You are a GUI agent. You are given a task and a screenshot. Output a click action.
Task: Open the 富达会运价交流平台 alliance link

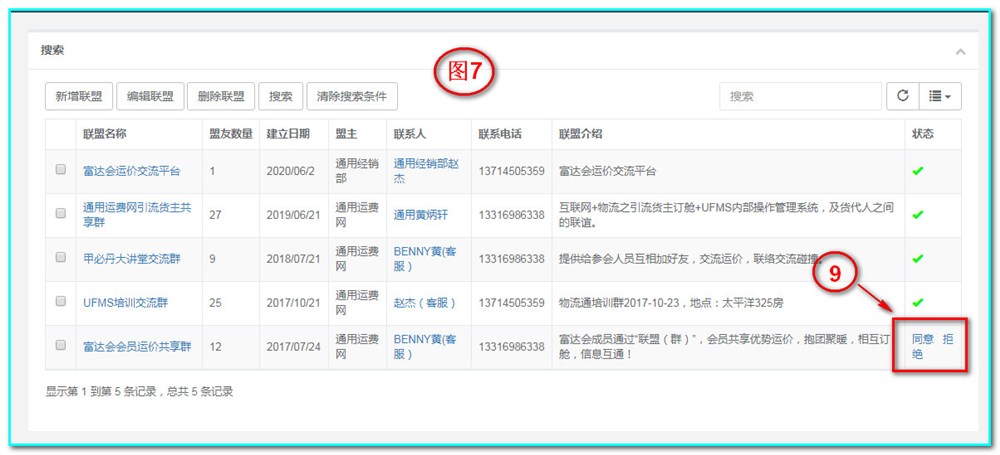click(x=132, y=171)
